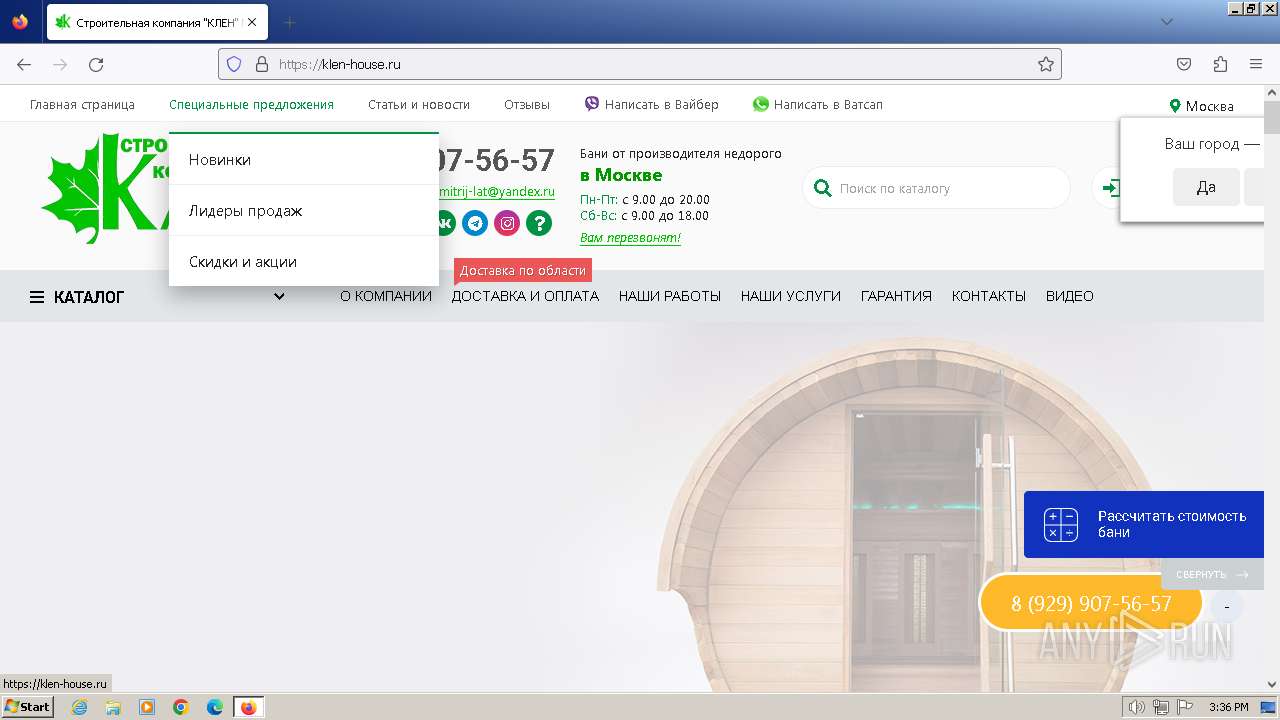Open the ГАРАНТИЯ menu item

click(x=896, y=296)
